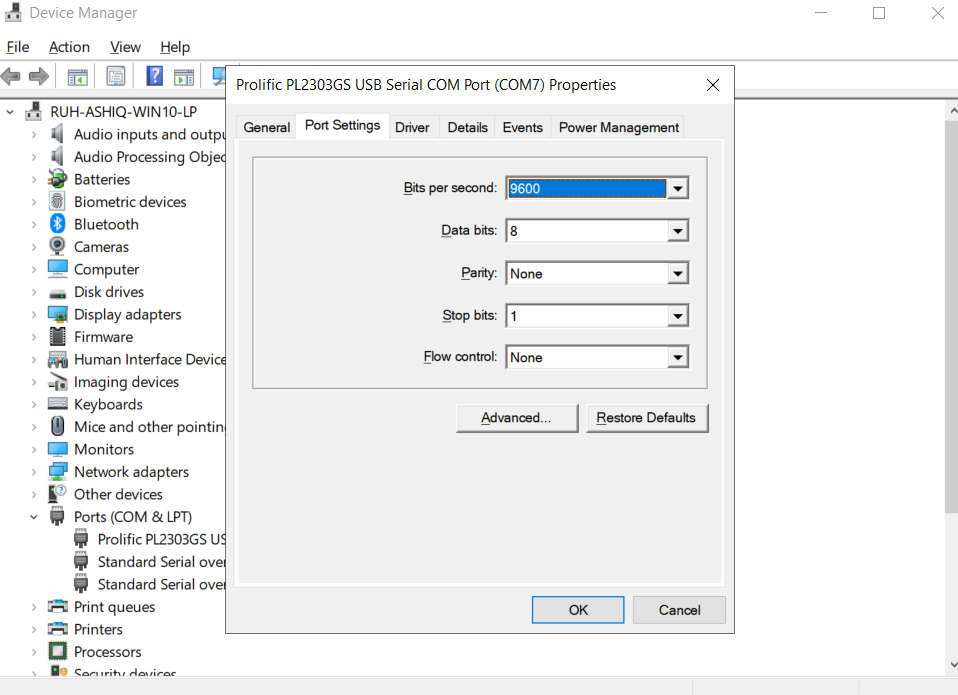This screenshot has height=695, width=958.
Task: Open the Properties toolbar icon in Device Manager
Action: 115,77
